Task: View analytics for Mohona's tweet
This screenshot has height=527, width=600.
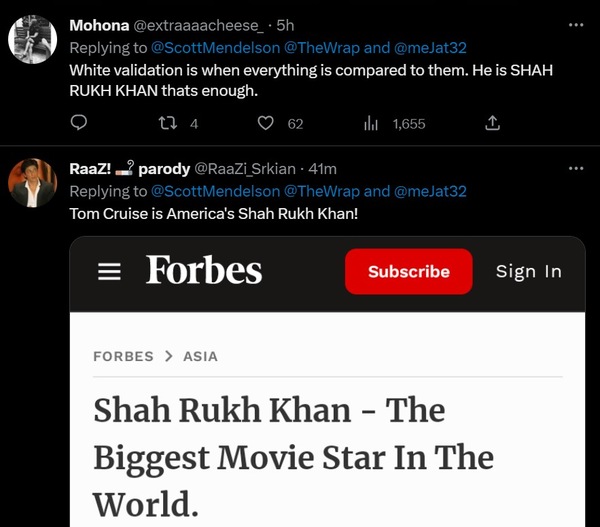Action: pyautogui.click(x=371, y=123)
